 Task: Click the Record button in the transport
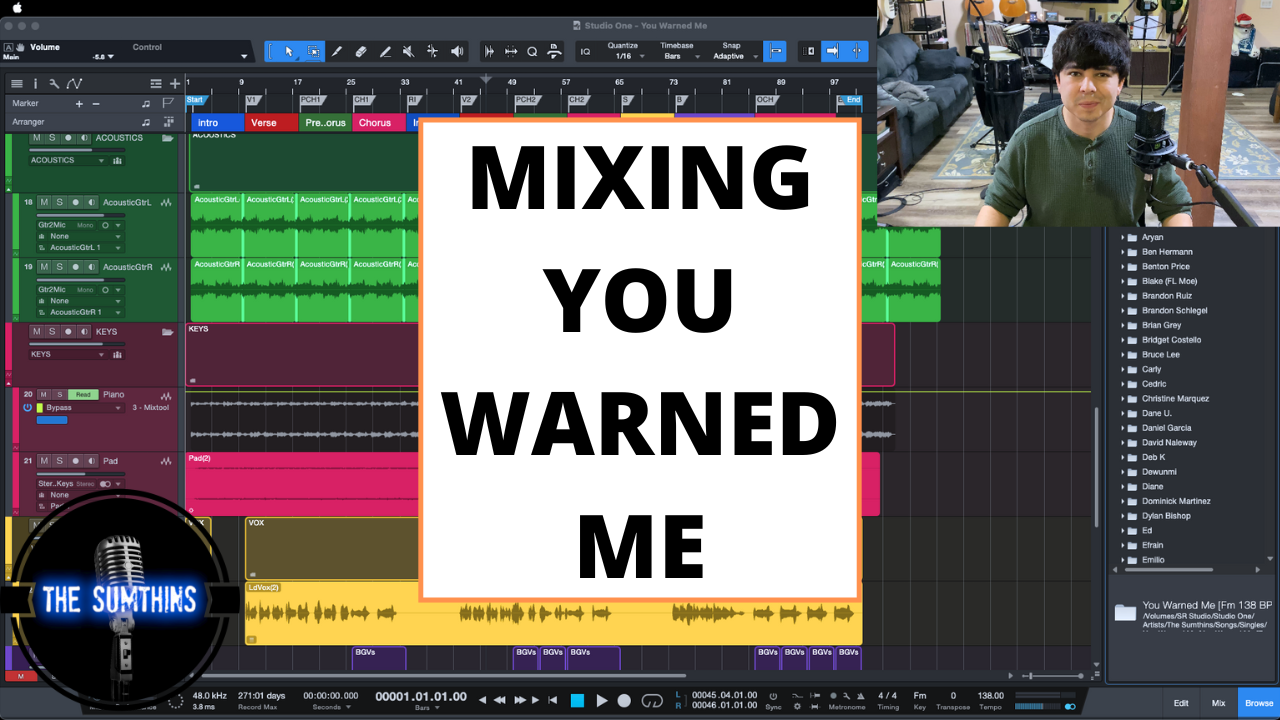pos(625,700)
